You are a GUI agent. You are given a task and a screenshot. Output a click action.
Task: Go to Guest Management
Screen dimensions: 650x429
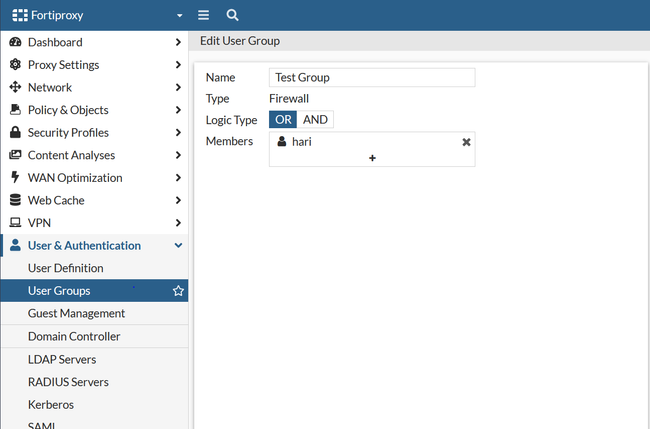click(76, 314)
